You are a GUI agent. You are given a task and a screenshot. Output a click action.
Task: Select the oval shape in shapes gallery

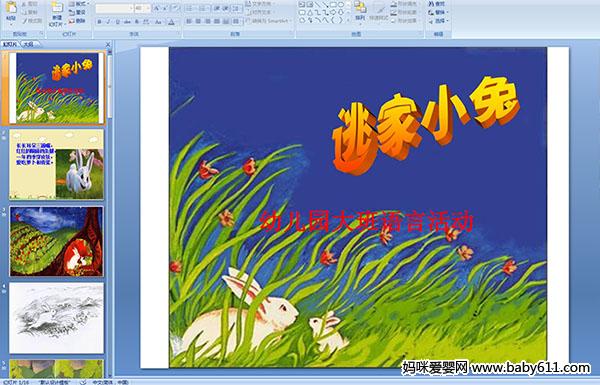click(x=341, y=5)
